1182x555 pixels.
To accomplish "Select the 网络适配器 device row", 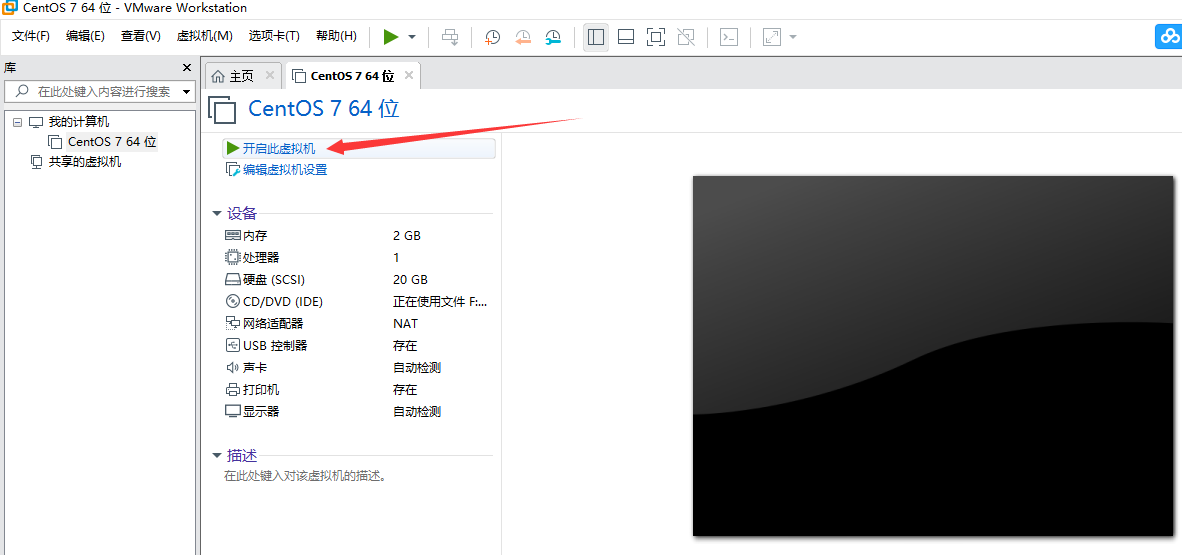I will pyautogui.click(x=358, y=323).
